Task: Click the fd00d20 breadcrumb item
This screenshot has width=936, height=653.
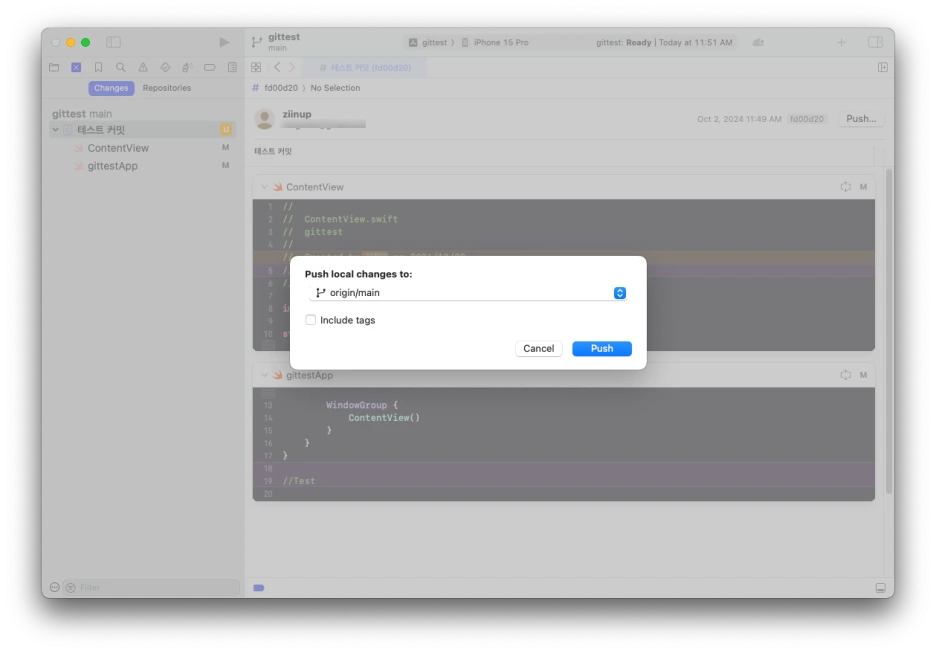Action: (x=281, y=88)
